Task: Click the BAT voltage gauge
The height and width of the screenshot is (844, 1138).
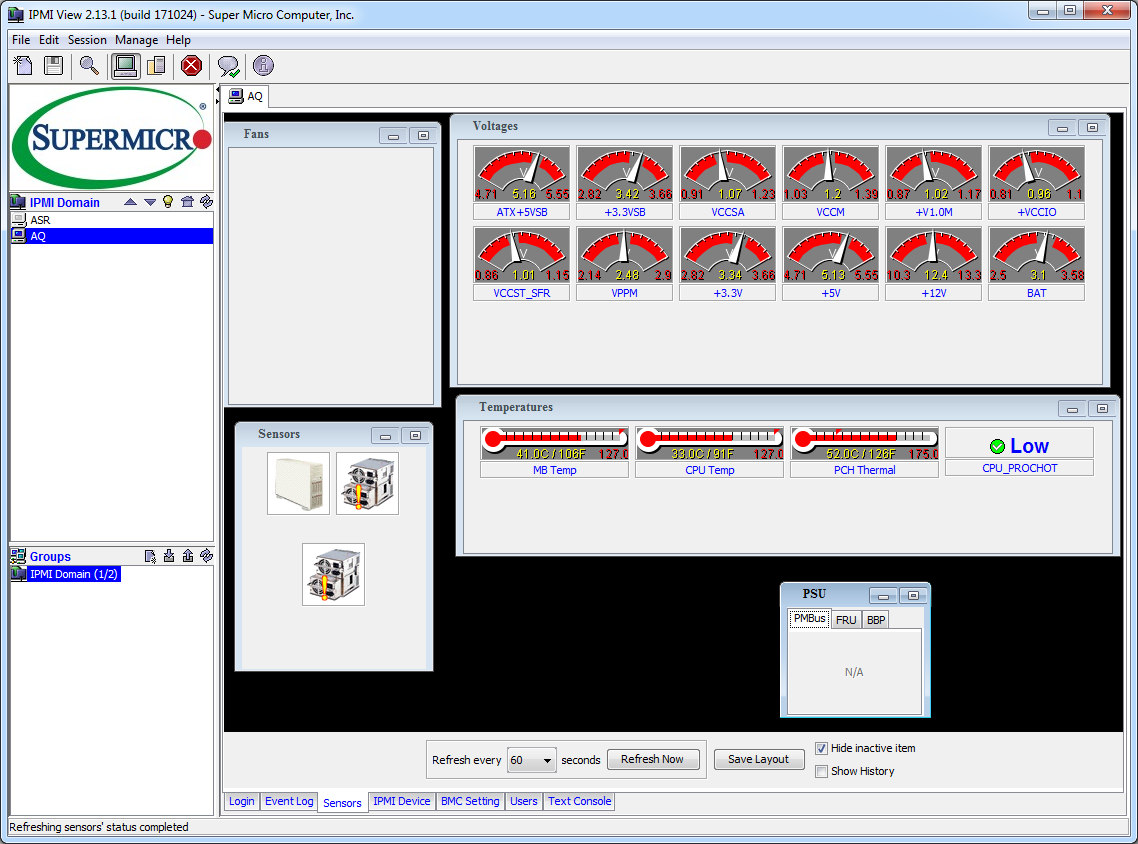Action: tap(1036, 255)
